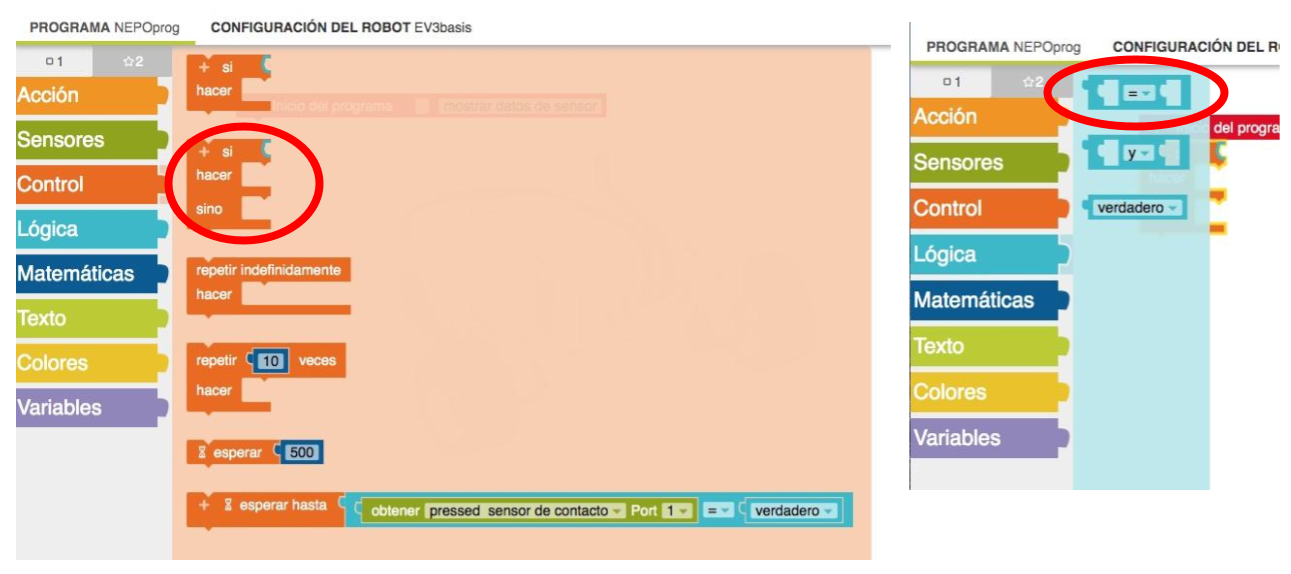Select the 'y' logic block in right panel

pyautogui.click(x=1136, y=154)
